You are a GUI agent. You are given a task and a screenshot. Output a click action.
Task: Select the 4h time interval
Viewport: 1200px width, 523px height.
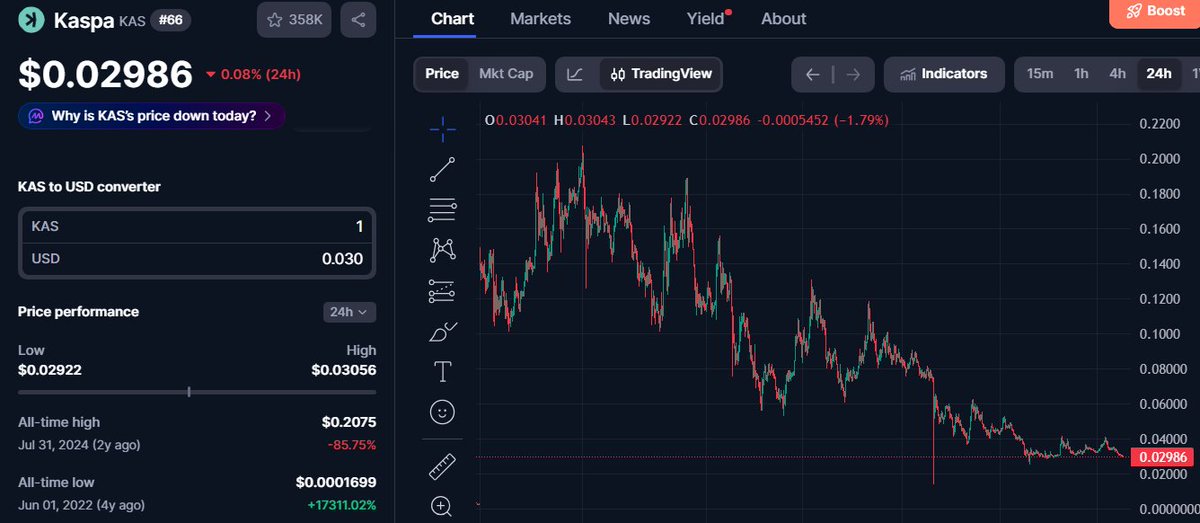coord(1117,74)
